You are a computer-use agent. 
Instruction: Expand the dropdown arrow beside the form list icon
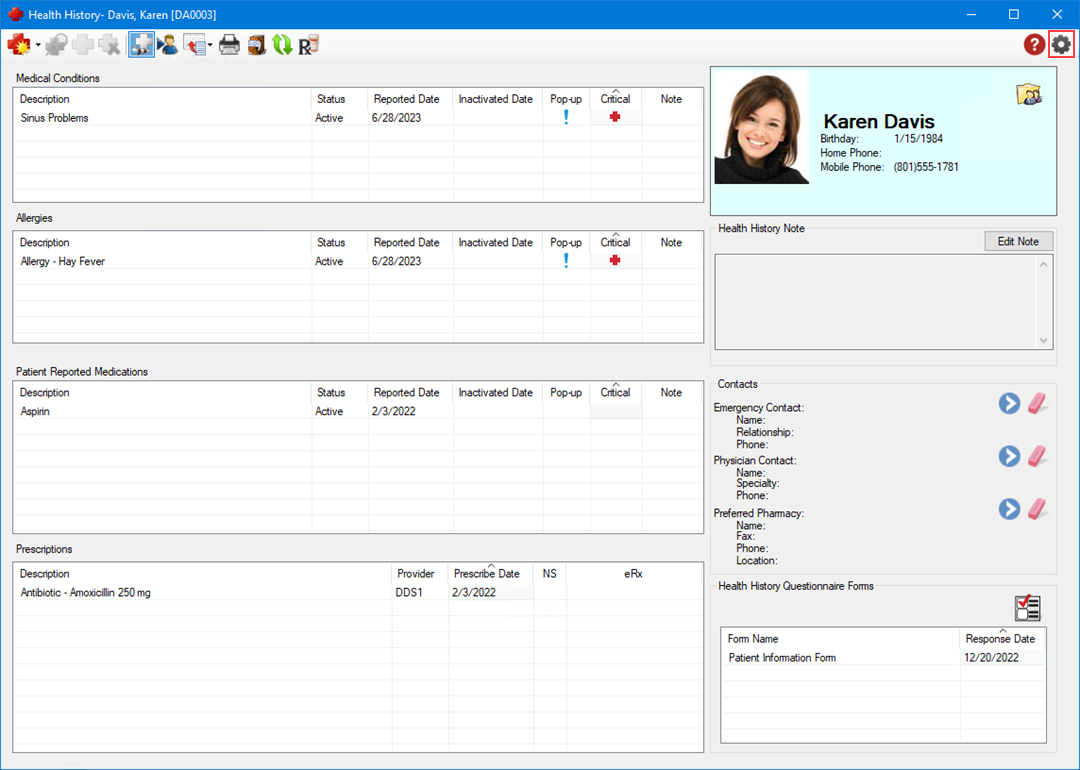(x=209, y=45)
